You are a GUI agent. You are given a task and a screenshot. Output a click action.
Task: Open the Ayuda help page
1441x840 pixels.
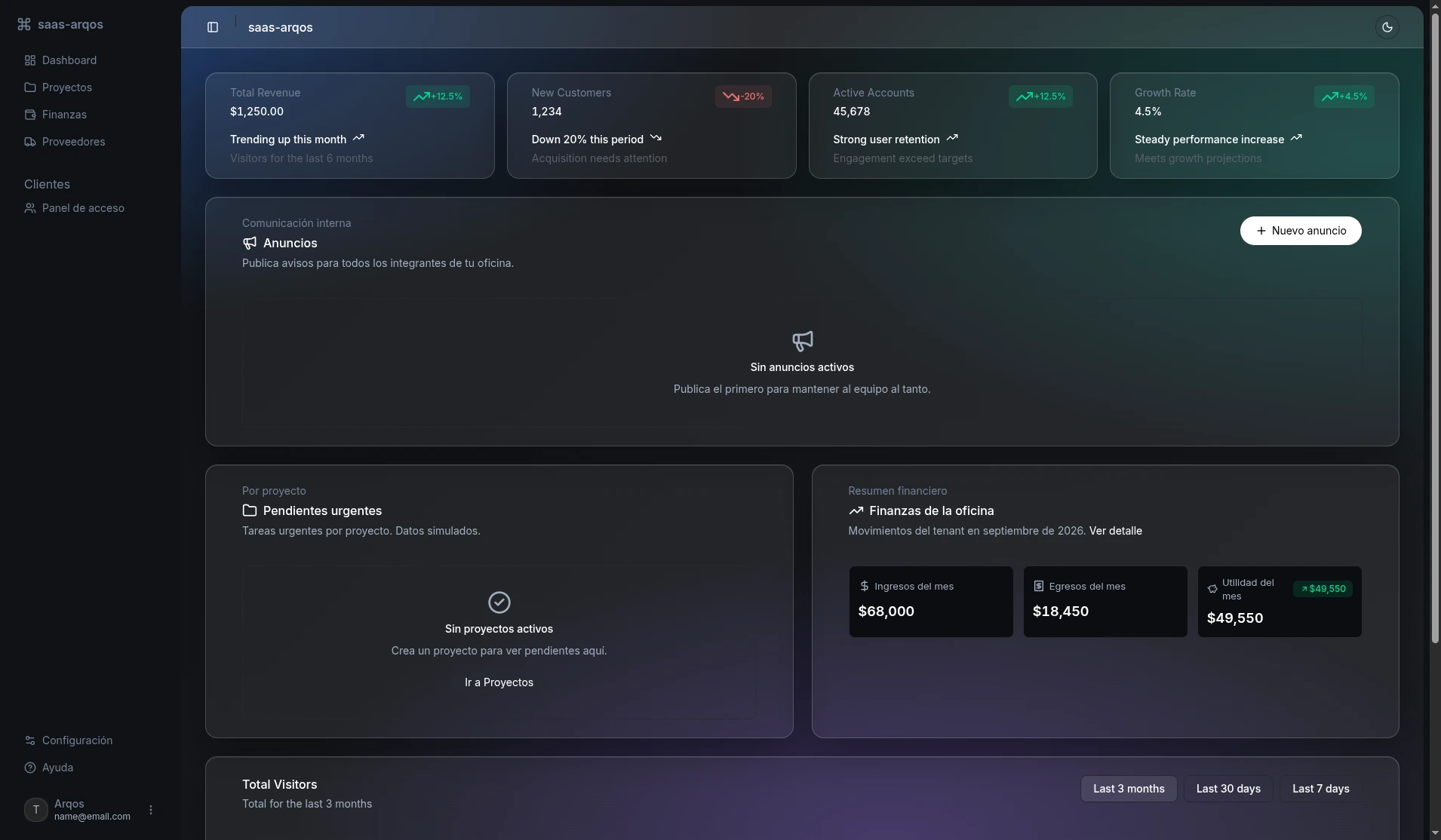pyautogui.click(x=91, y=768)
